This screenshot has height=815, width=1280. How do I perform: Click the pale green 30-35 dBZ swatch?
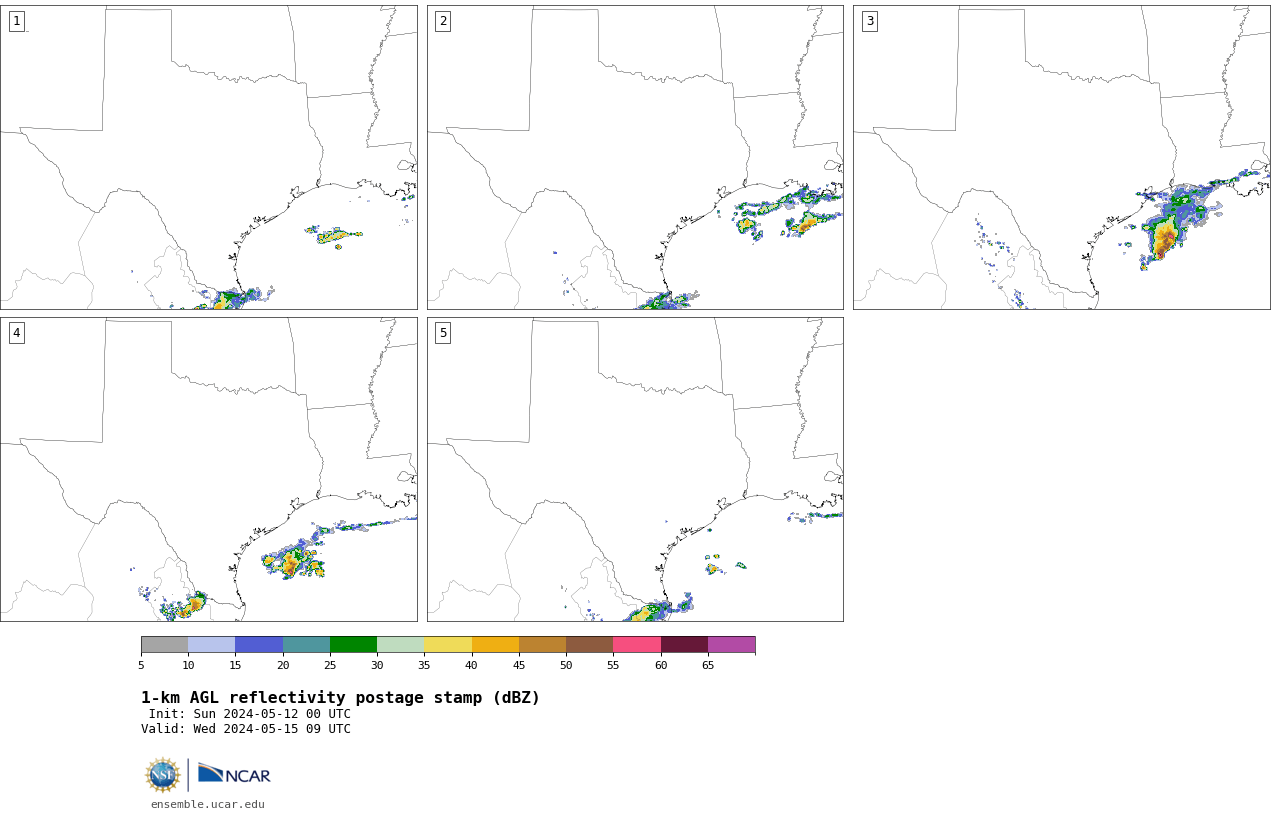click(400, 644)
